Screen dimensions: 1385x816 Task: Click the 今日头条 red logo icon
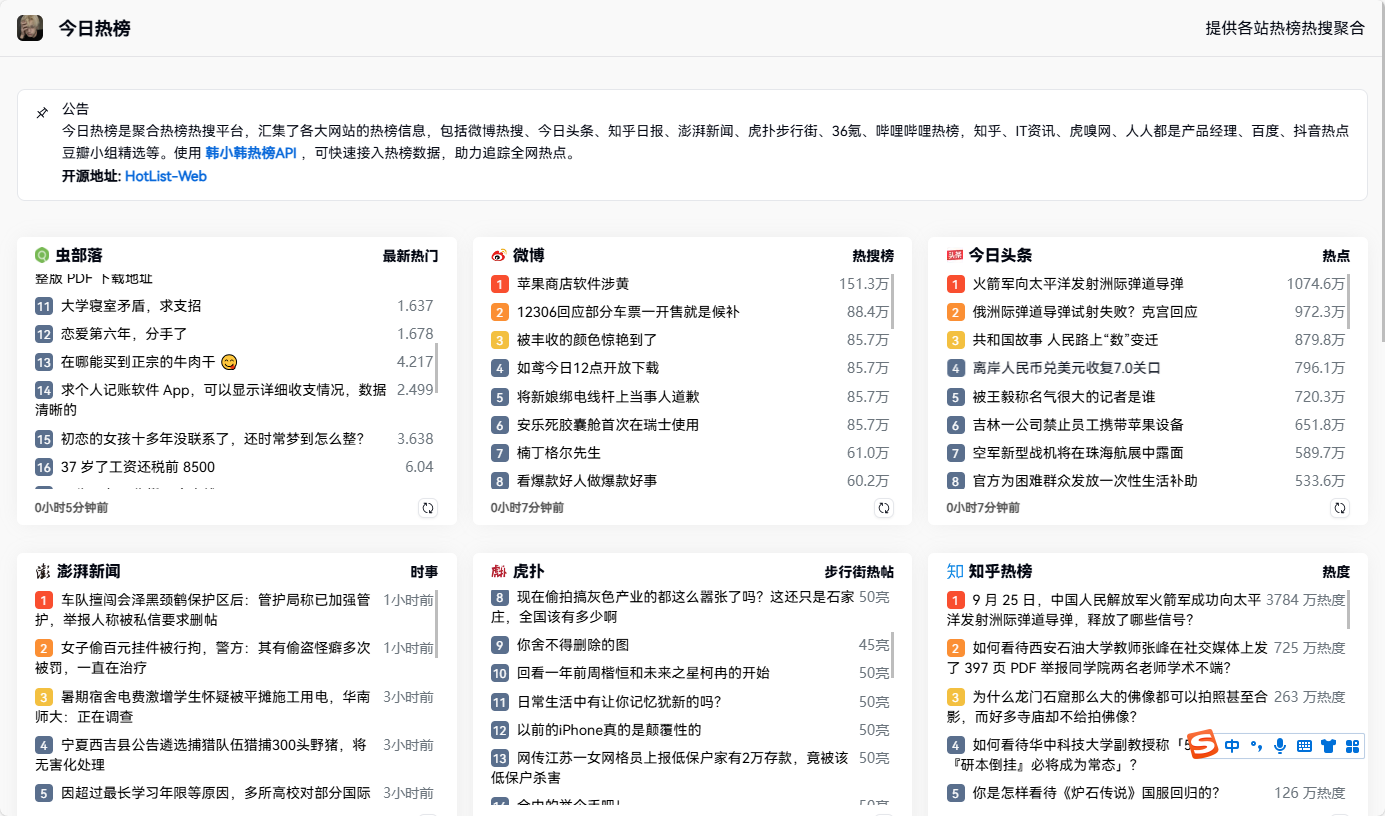pyautogui.click(x=954, y=255)
